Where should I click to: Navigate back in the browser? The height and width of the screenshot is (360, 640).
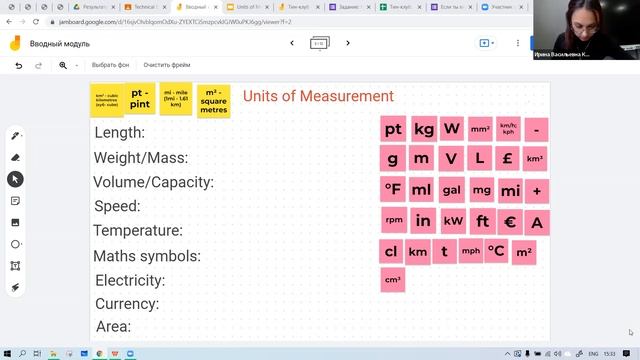click(x=9, y=22)
